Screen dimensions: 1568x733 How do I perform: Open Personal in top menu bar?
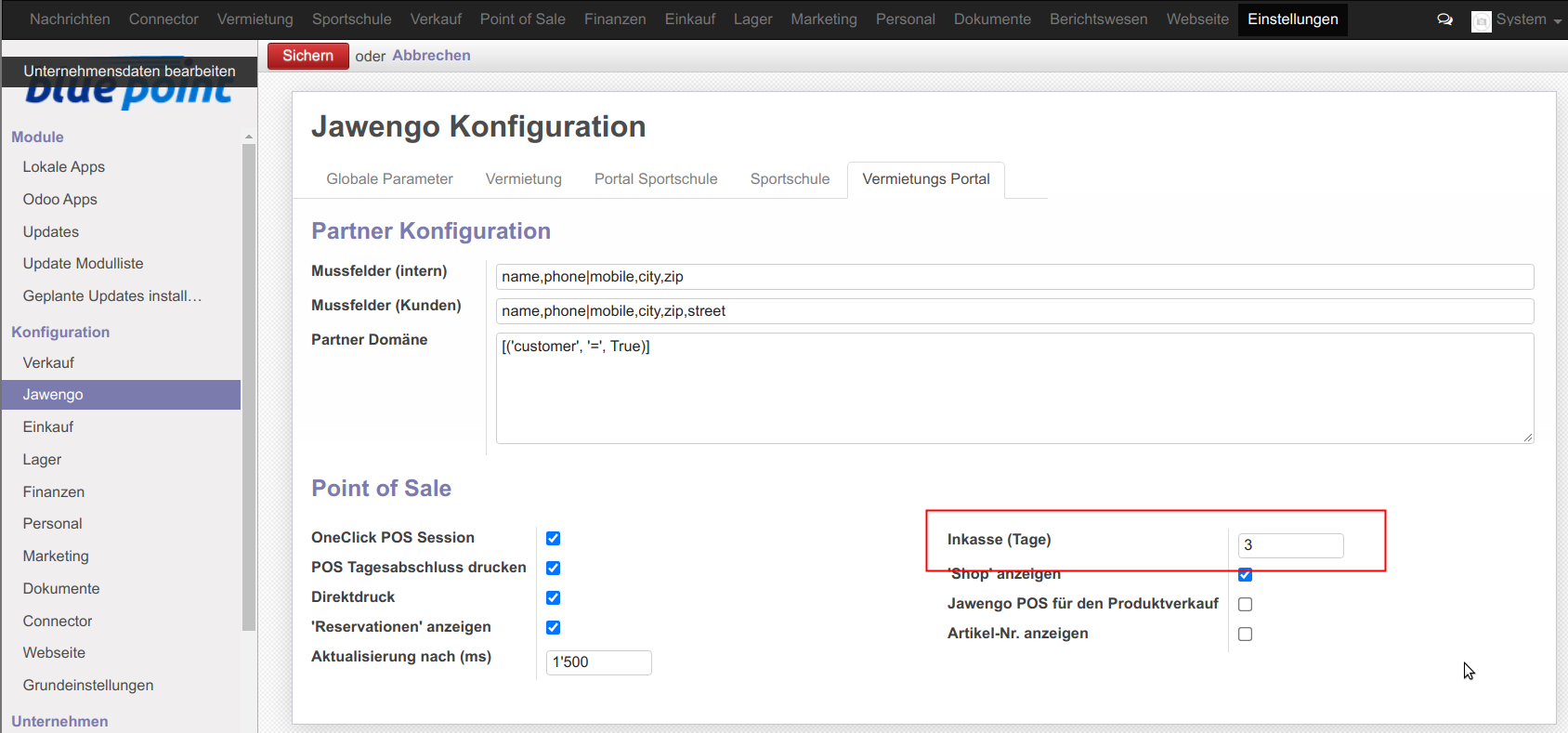pos(905,20)
